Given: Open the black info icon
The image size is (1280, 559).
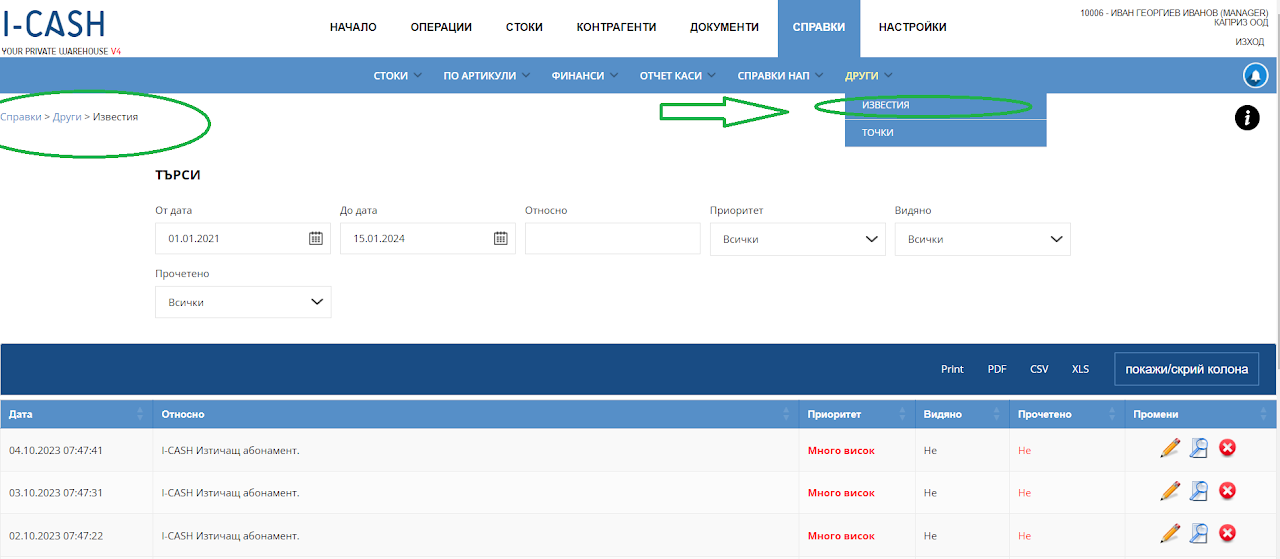Looking at the screenshot, I should (x=1247, y=117).
